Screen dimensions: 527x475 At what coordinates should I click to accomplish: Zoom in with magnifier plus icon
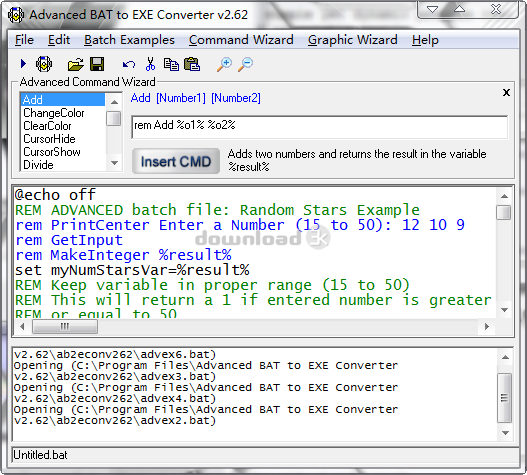point(224,64)
